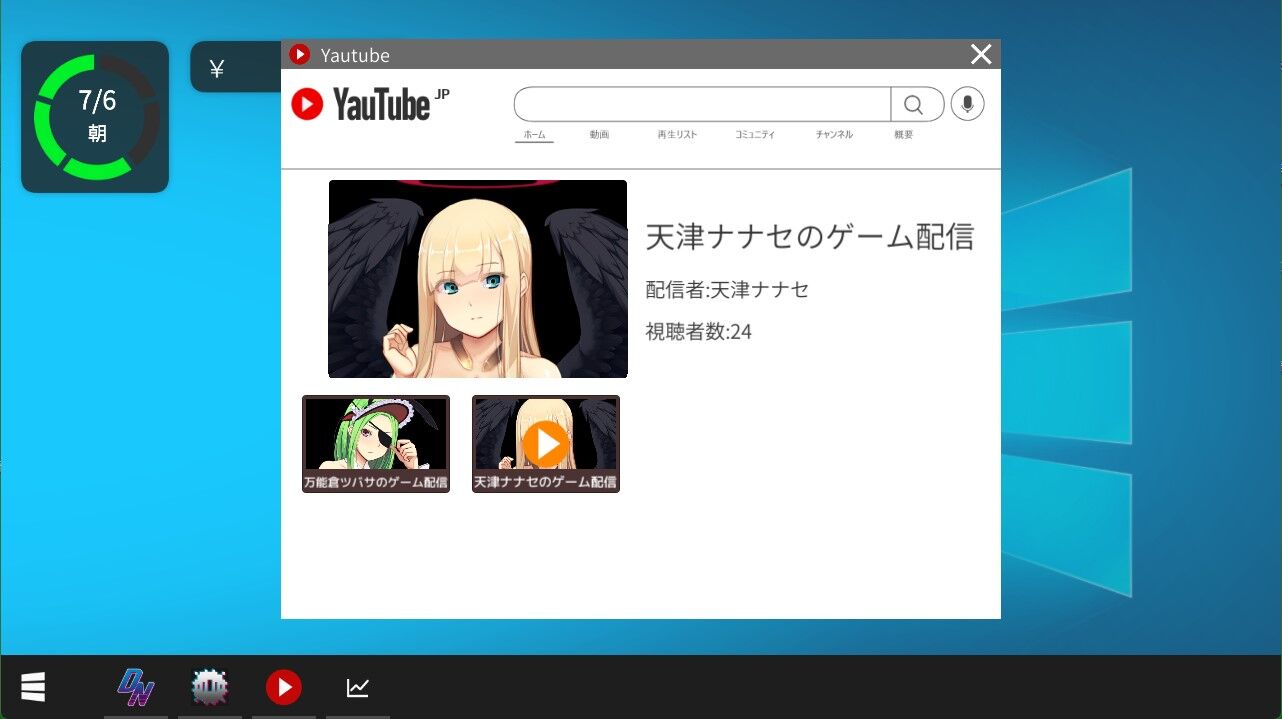Check the 7/6 朝 progress ring widget
1282x719 pixels.
click(95, 116)
